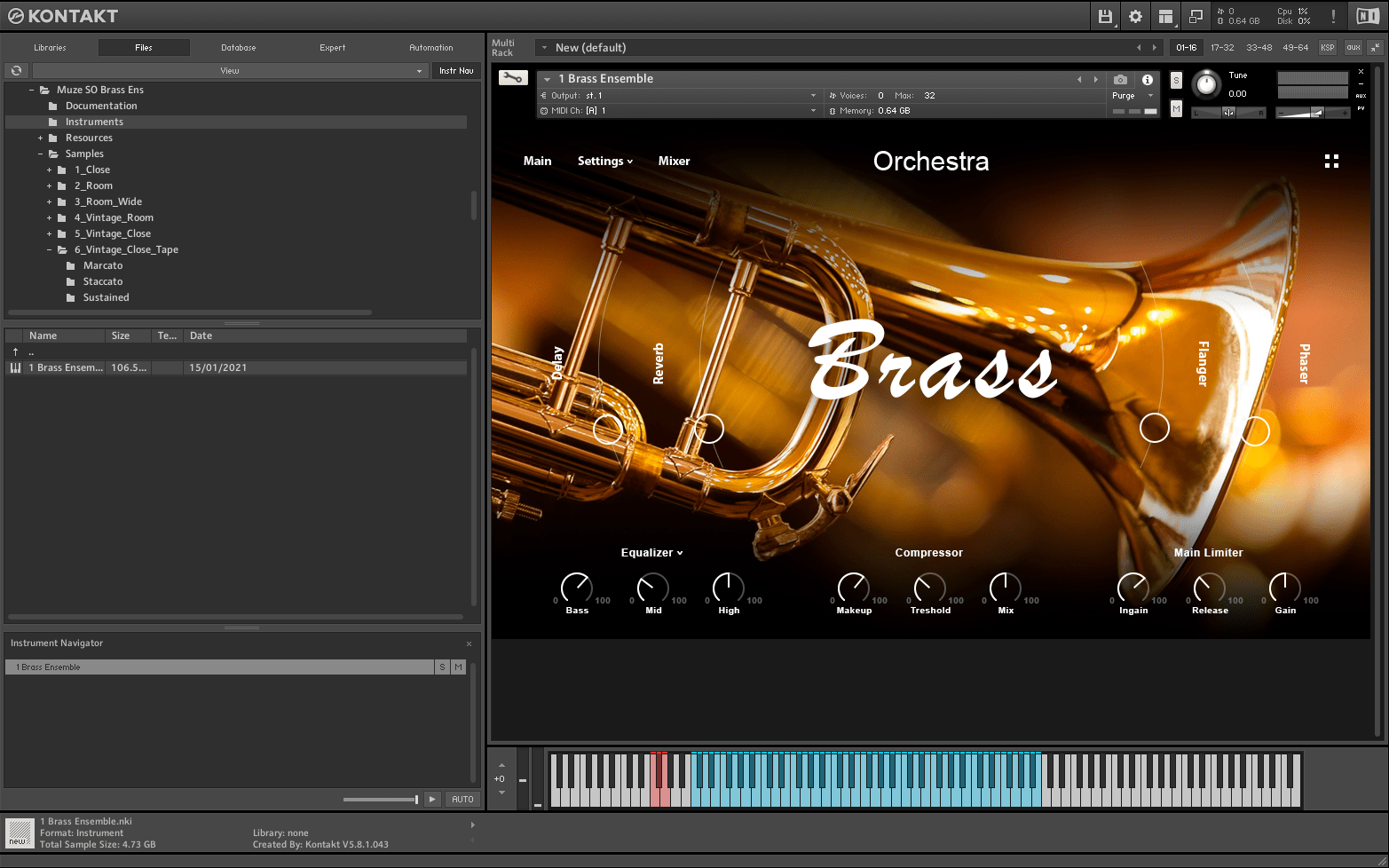Click the refresh browser icon
This screenshot has width=1389, height=868.
(x=16, y=70)
